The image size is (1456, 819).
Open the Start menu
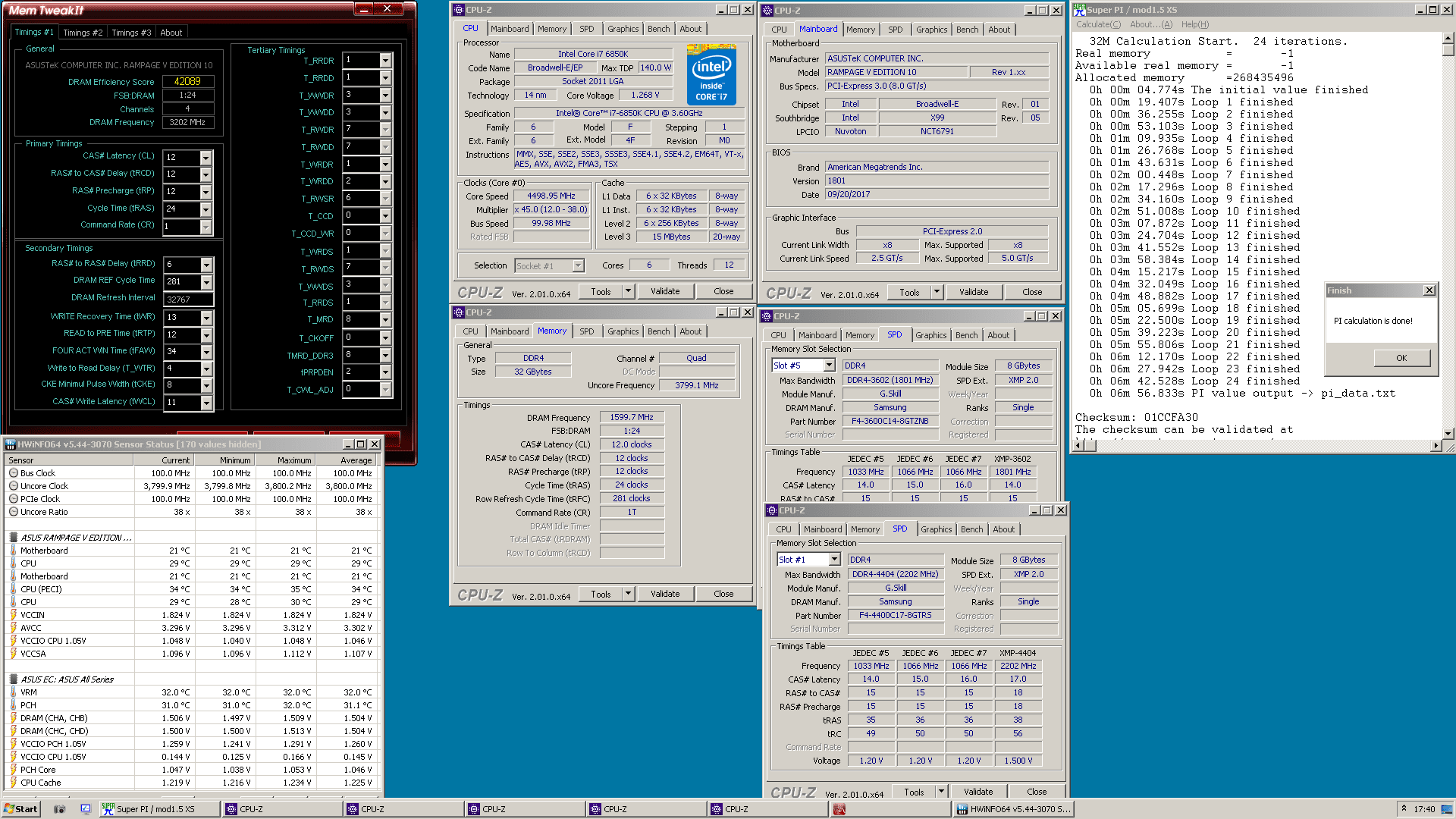[20, 809]
